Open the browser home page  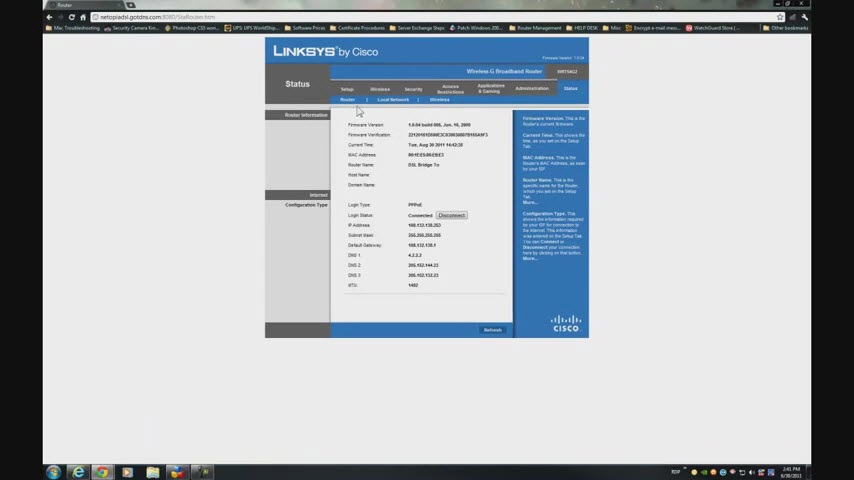coord(83,17)
